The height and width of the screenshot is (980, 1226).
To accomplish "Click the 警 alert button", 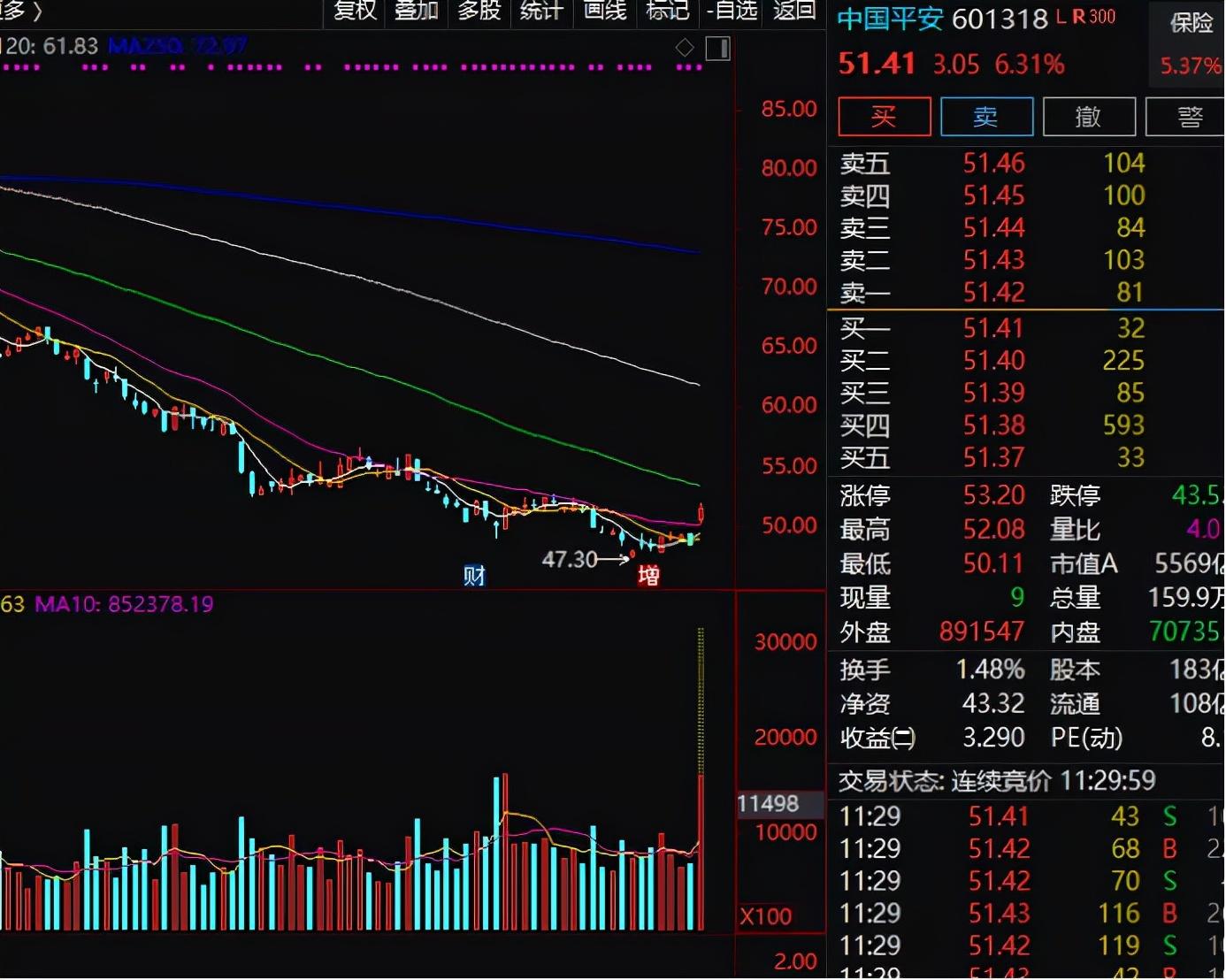I will 1186,117.
